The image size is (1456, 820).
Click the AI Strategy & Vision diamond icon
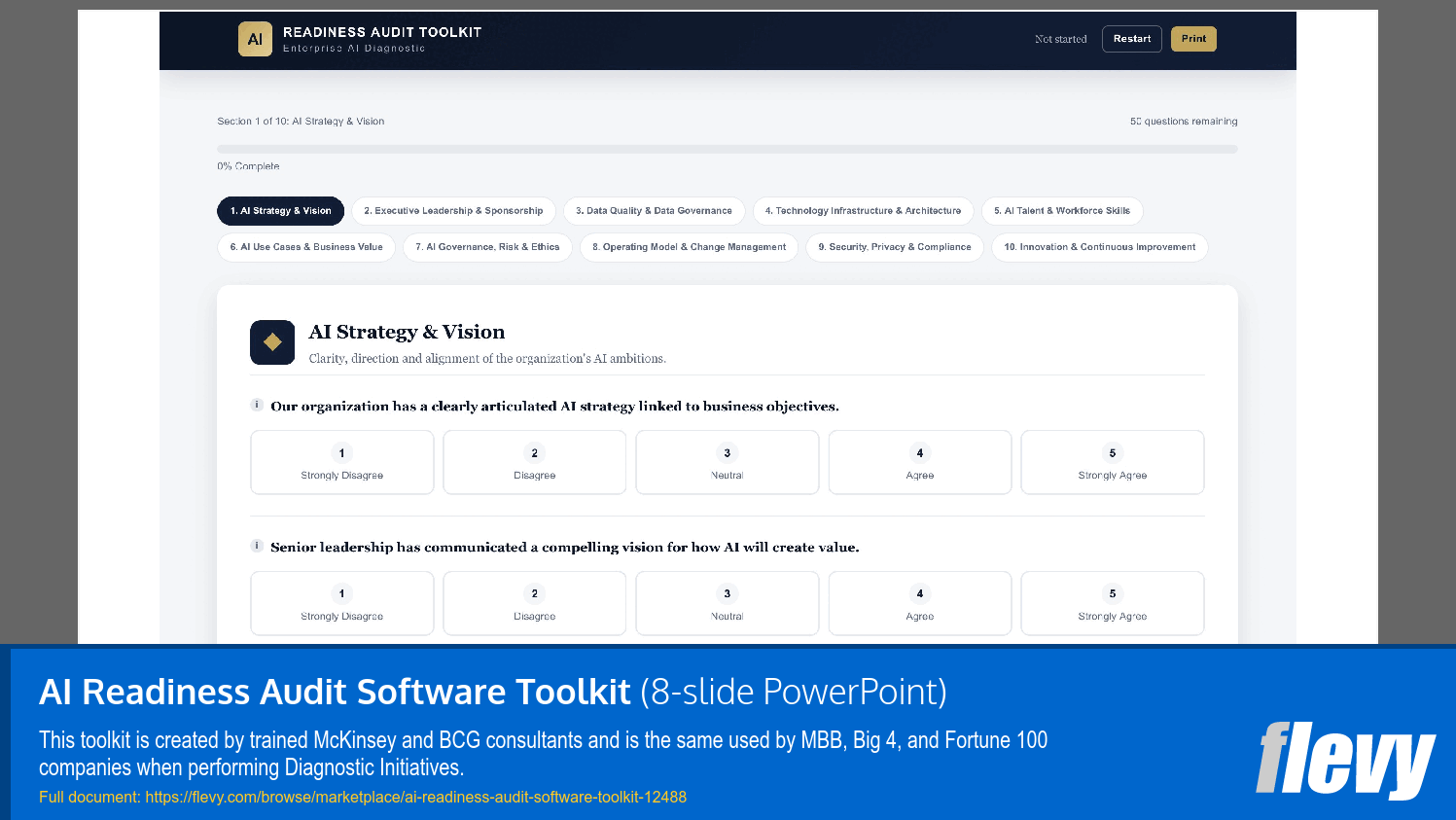click(x=272, y=342)
